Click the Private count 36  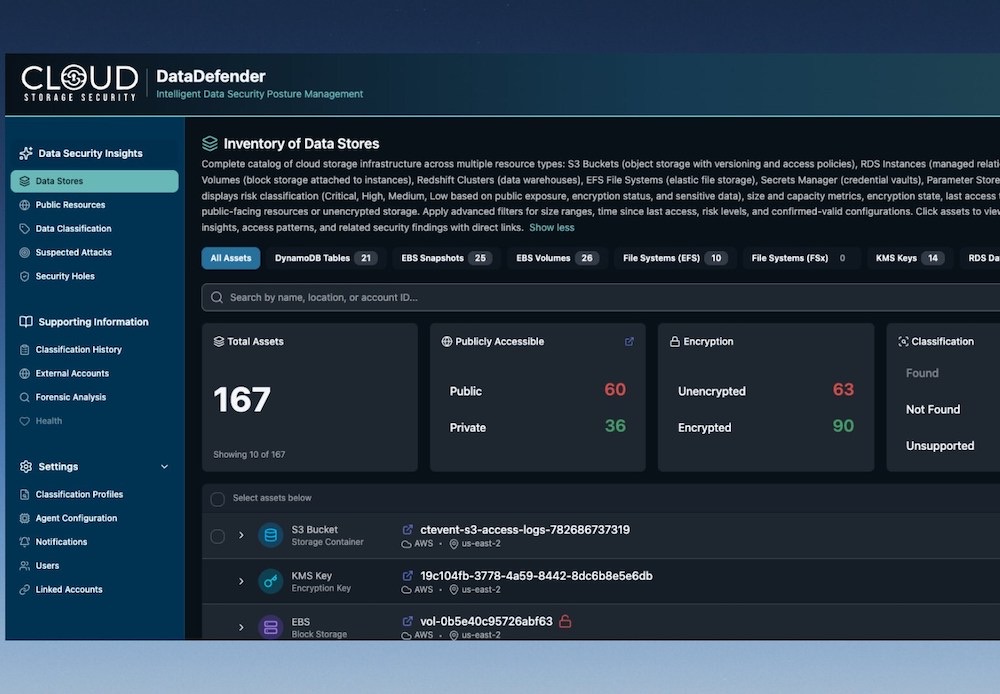[615, 425]
